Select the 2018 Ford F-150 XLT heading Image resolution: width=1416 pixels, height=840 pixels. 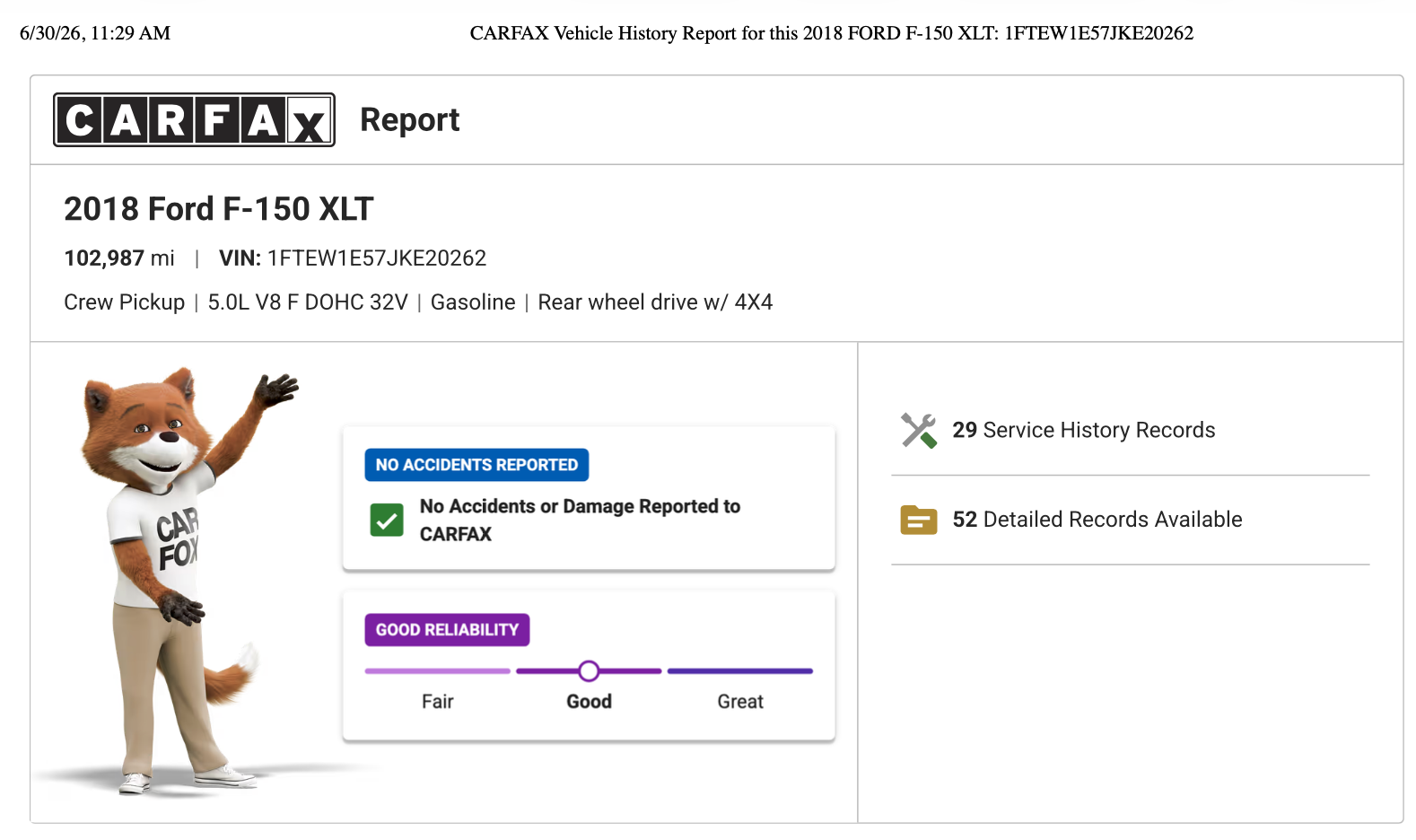pyautogui.click(x=219, y=209)
